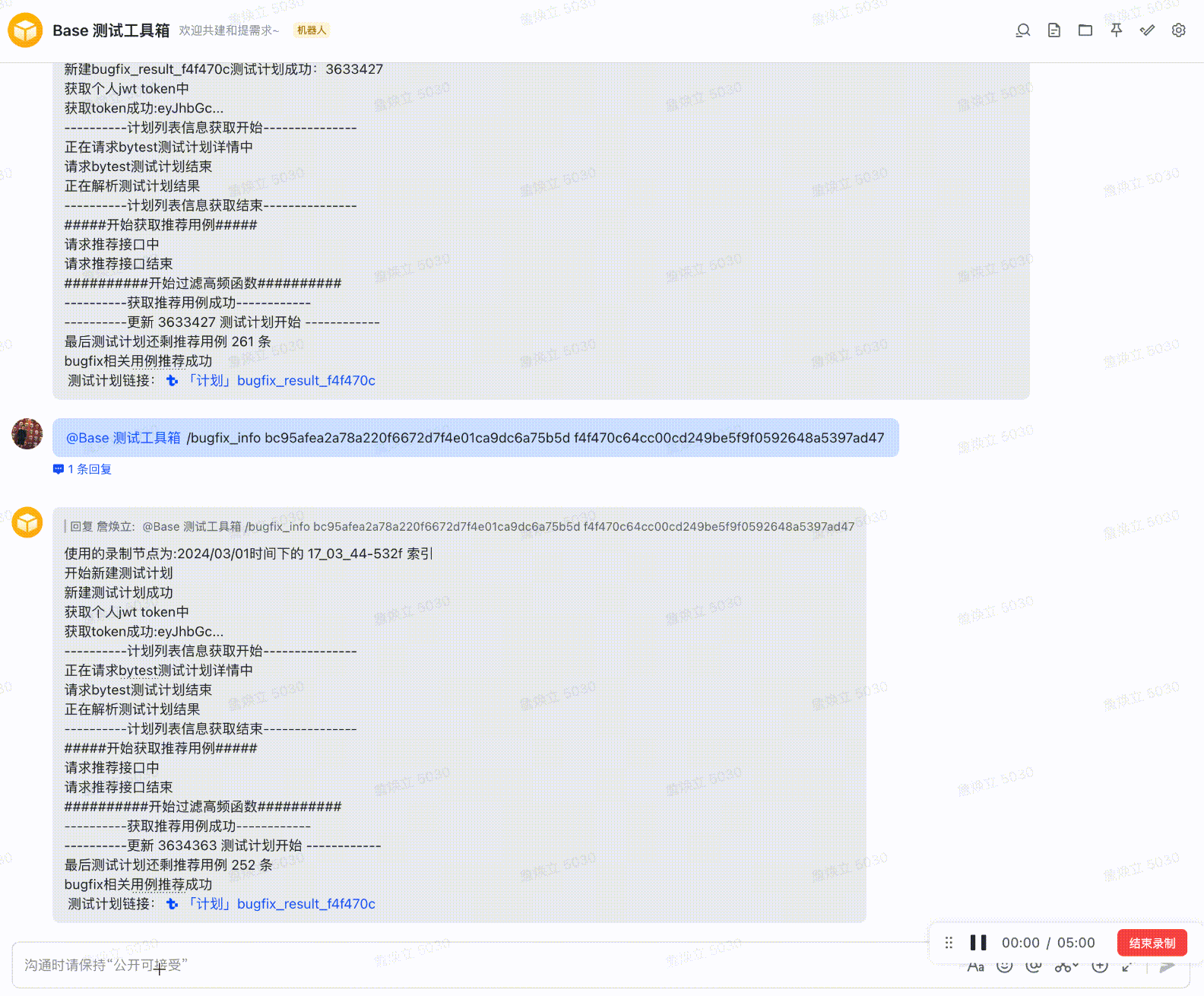
Task: Click the 欢迎共建和提需求~ subtitle
Action: (x=229, y=30)
